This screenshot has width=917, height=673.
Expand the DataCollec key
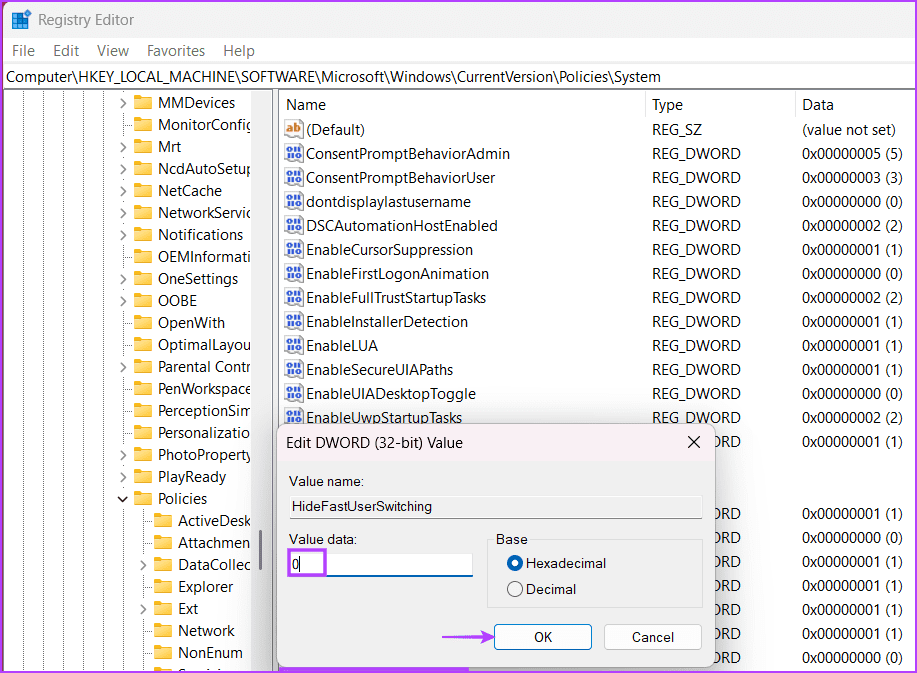point(144,564)
